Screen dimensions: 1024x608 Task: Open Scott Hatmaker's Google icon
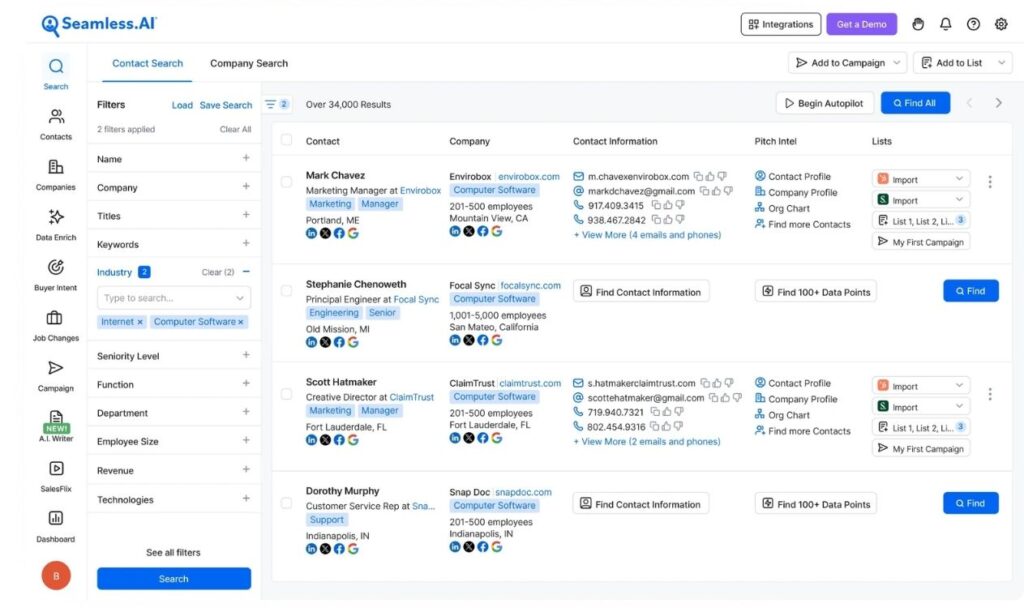coord(353,440)
